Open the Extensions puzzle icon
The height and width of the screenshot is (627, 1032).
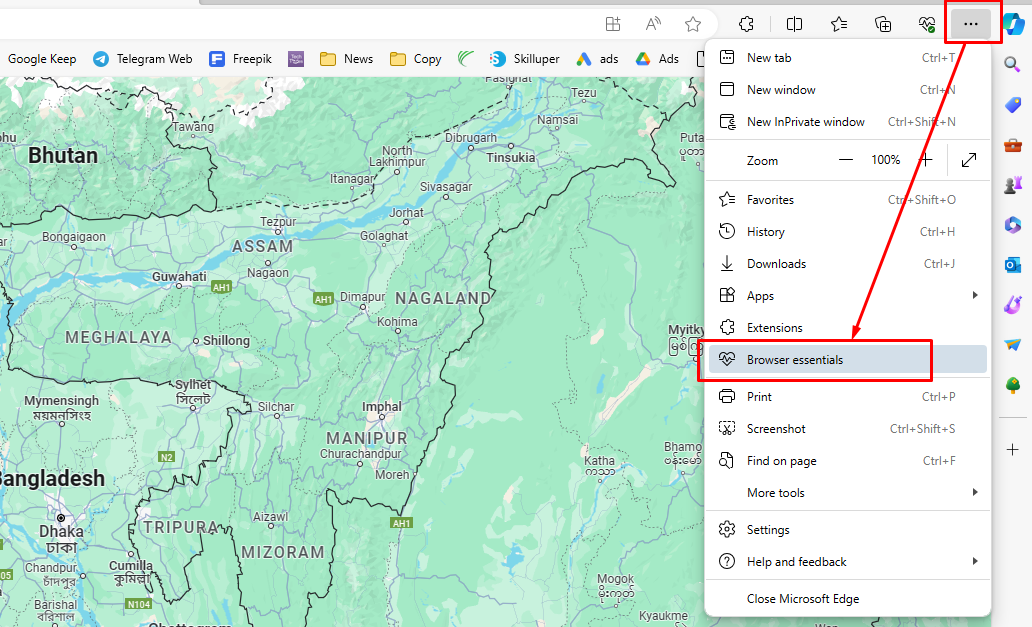point(746,23)
